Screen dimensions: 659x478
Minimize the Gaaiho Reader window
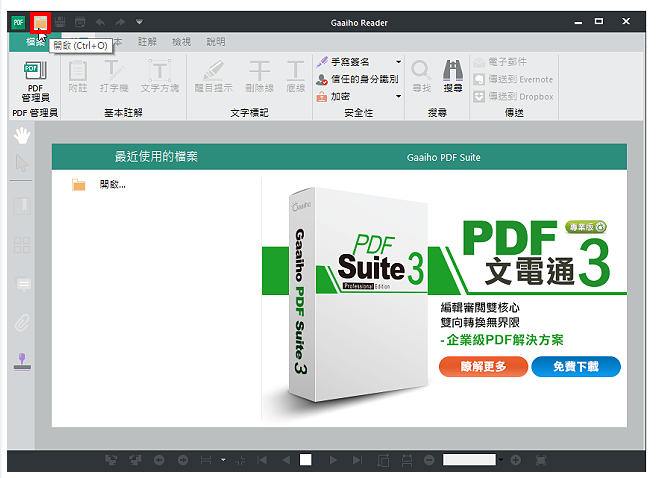(578, 22)
